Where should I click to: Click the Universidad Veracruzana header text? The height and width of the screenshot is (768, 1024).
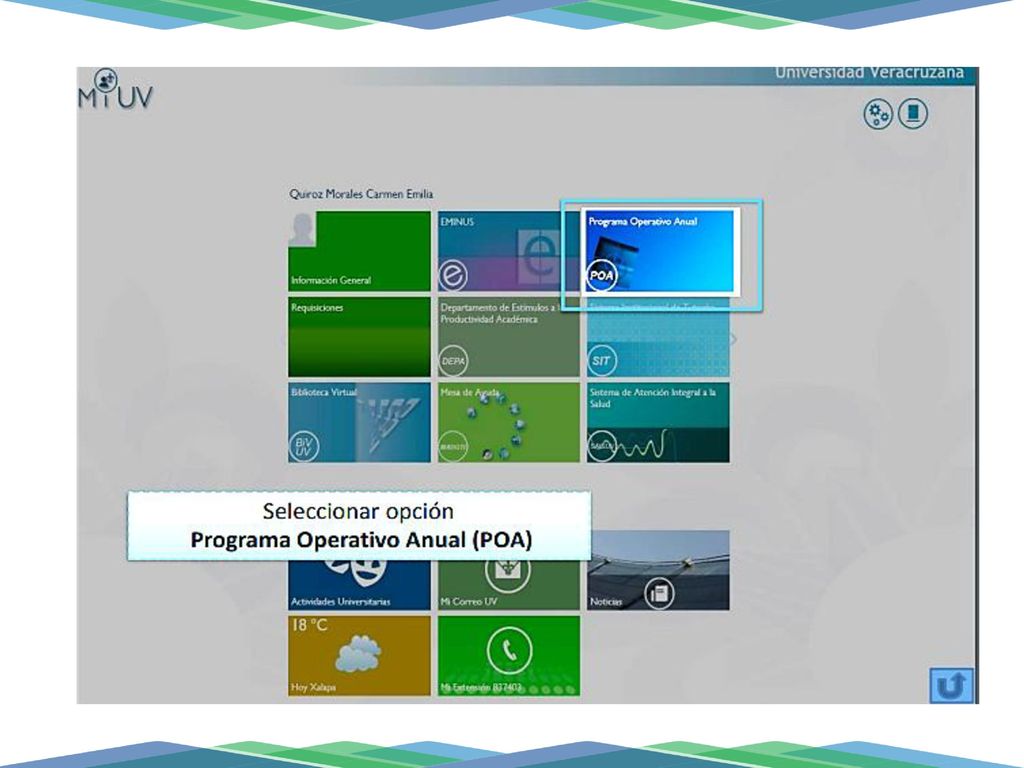coord(869,72)
